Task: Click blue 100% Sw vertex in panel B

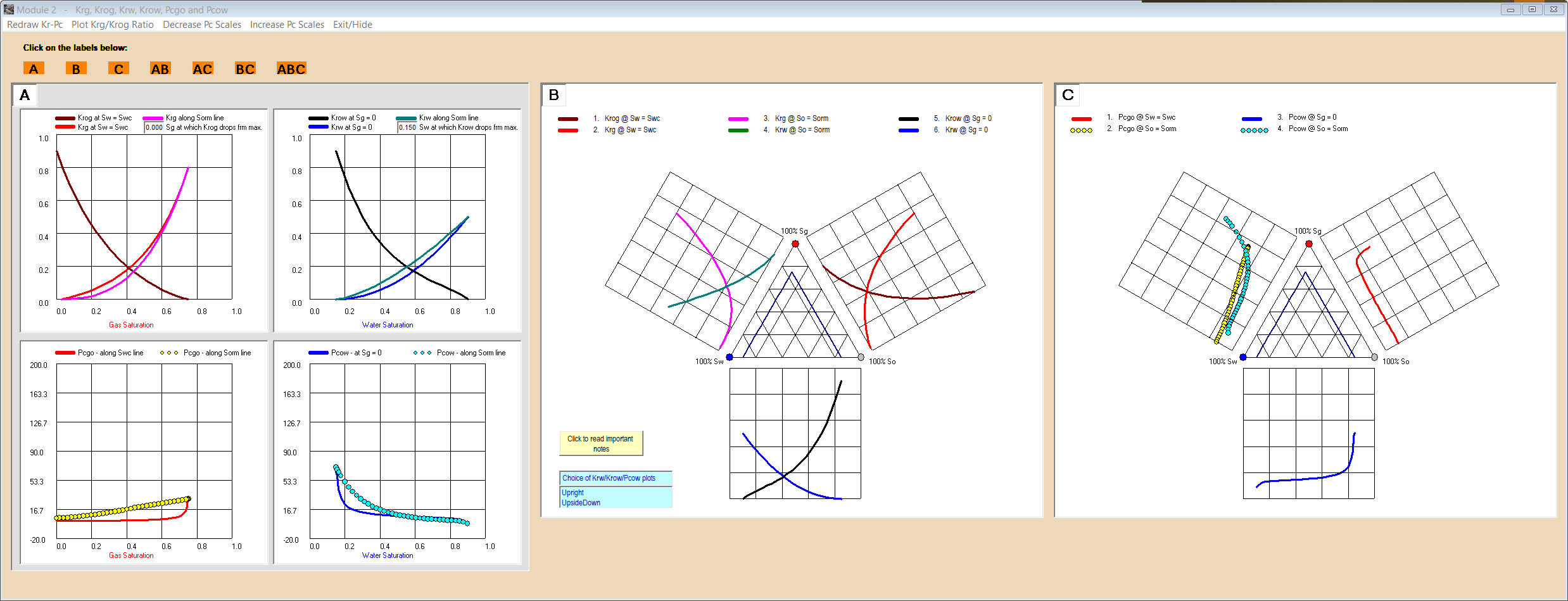Action: pos(730,357)
